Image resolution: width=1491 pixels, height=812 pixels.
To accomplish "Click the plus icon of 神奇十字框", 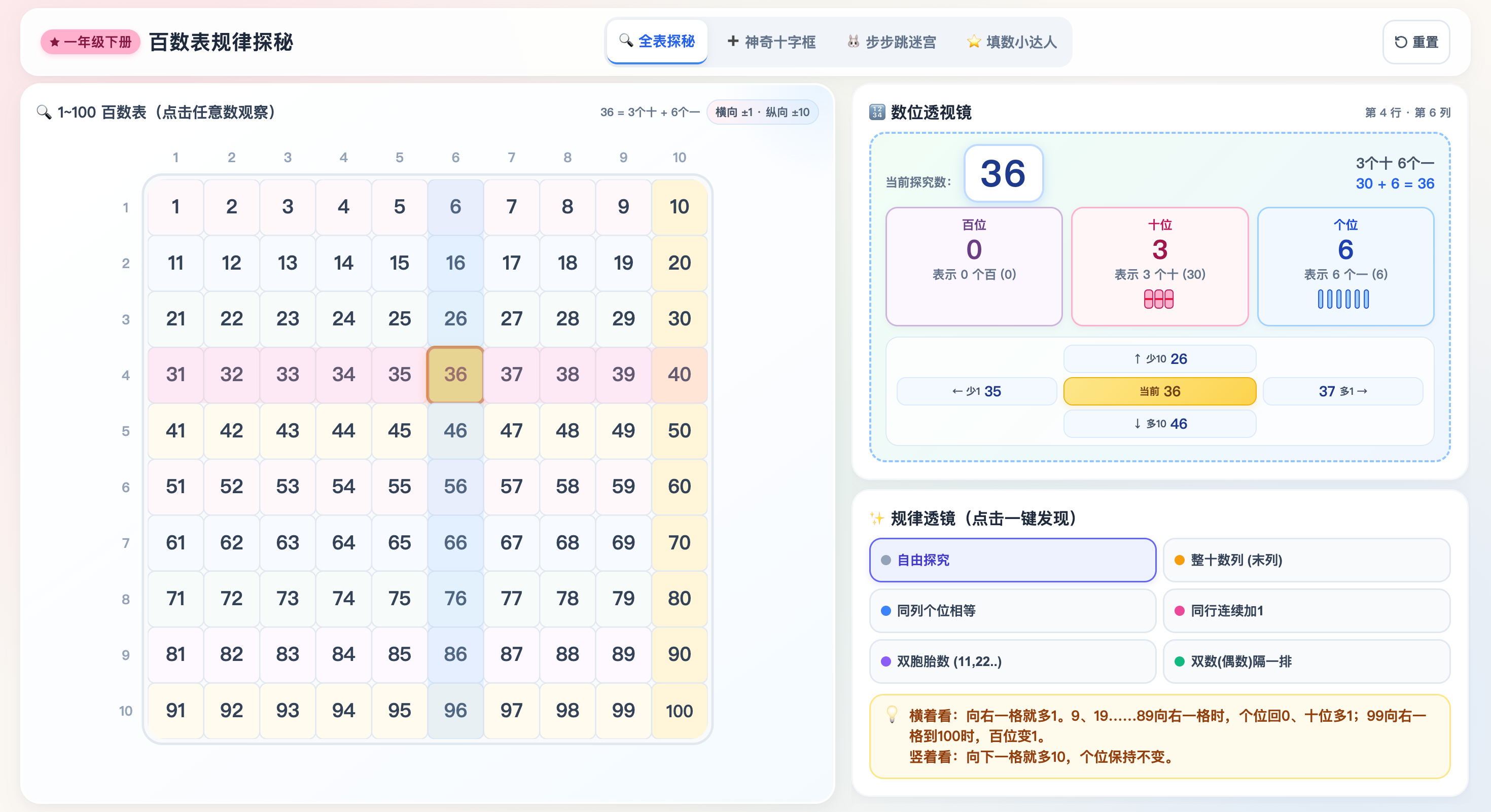I will [733, 41].
